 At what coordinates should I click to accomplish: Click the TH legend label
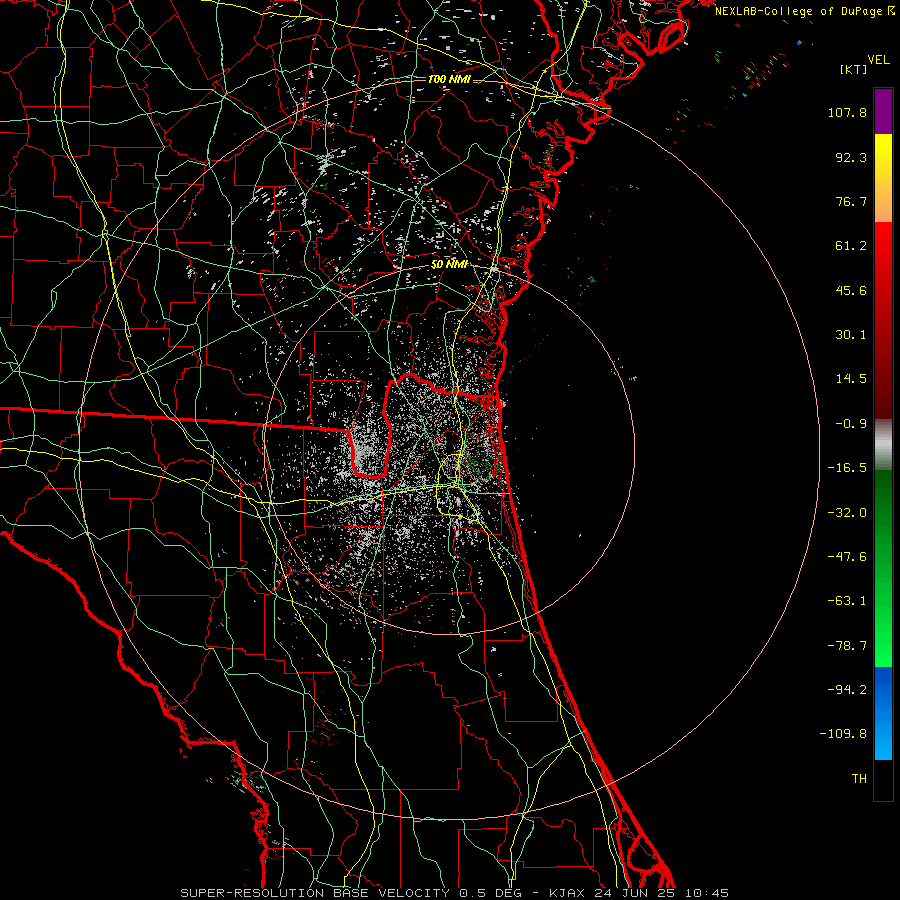click(x=859, y=778)
